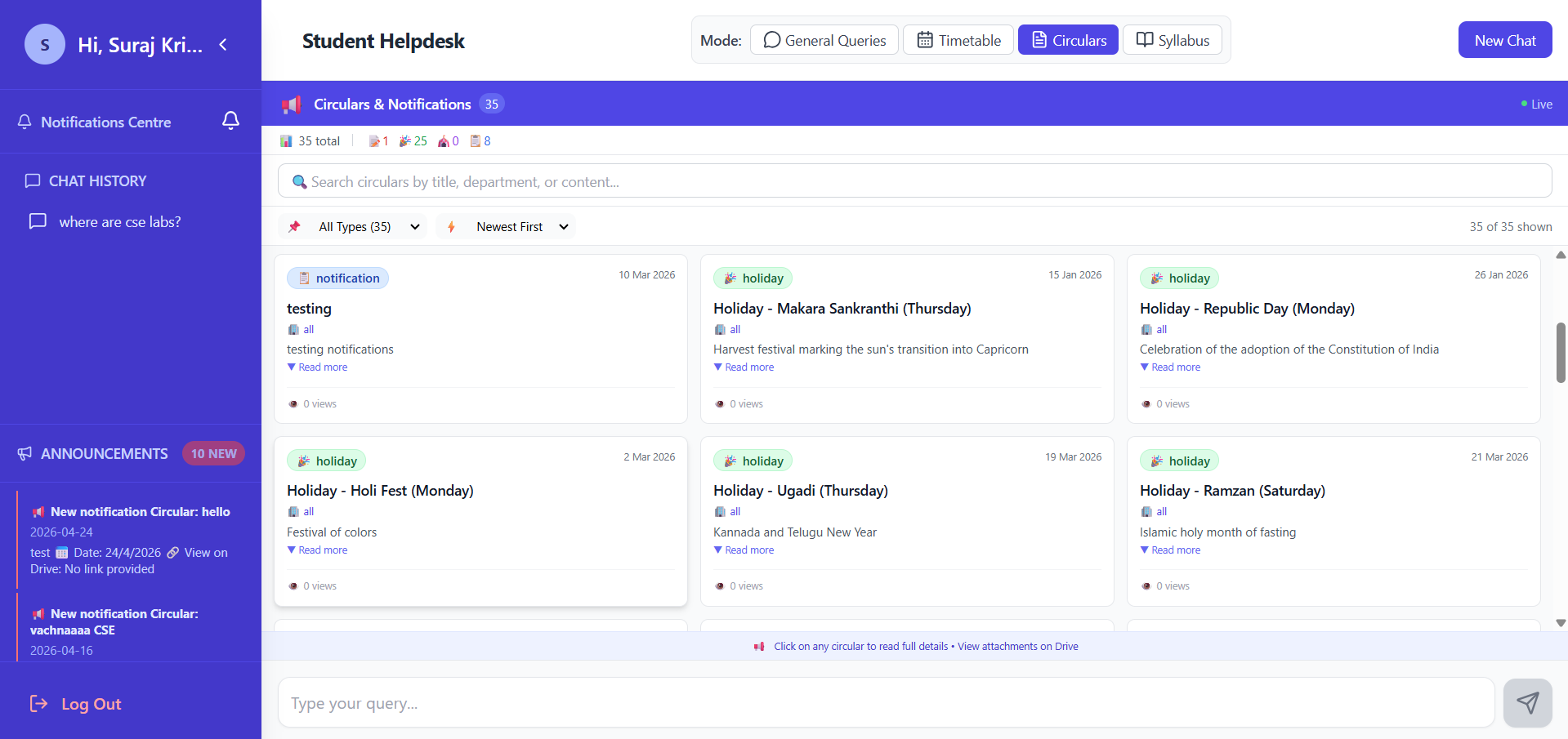This screenshot has height=739, width=1568.
Task: Click the Log Out arrow icon
Action: (38, 703)
